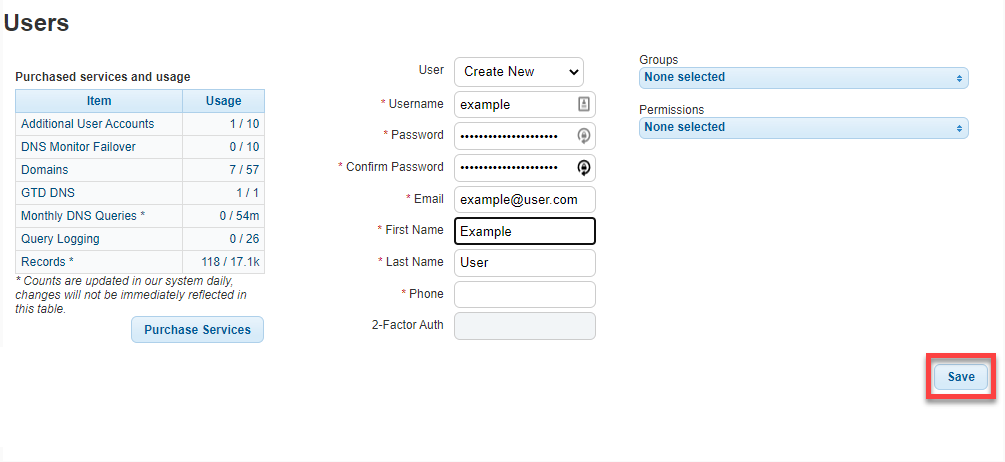Select the DNS Monitor Failover row
Screen dimensions: 1005x462
click(140, 147)
